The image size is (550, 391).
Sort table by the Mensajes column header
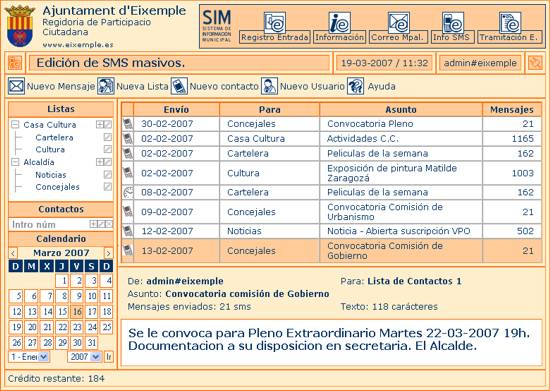point(512,109)
